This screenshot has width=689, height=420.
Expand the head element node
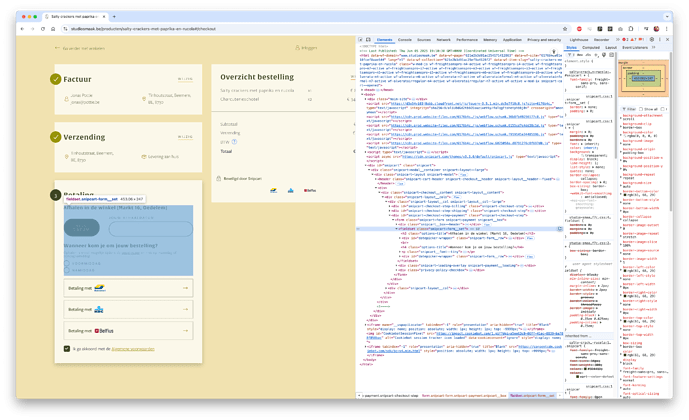(x=362, y=90)
